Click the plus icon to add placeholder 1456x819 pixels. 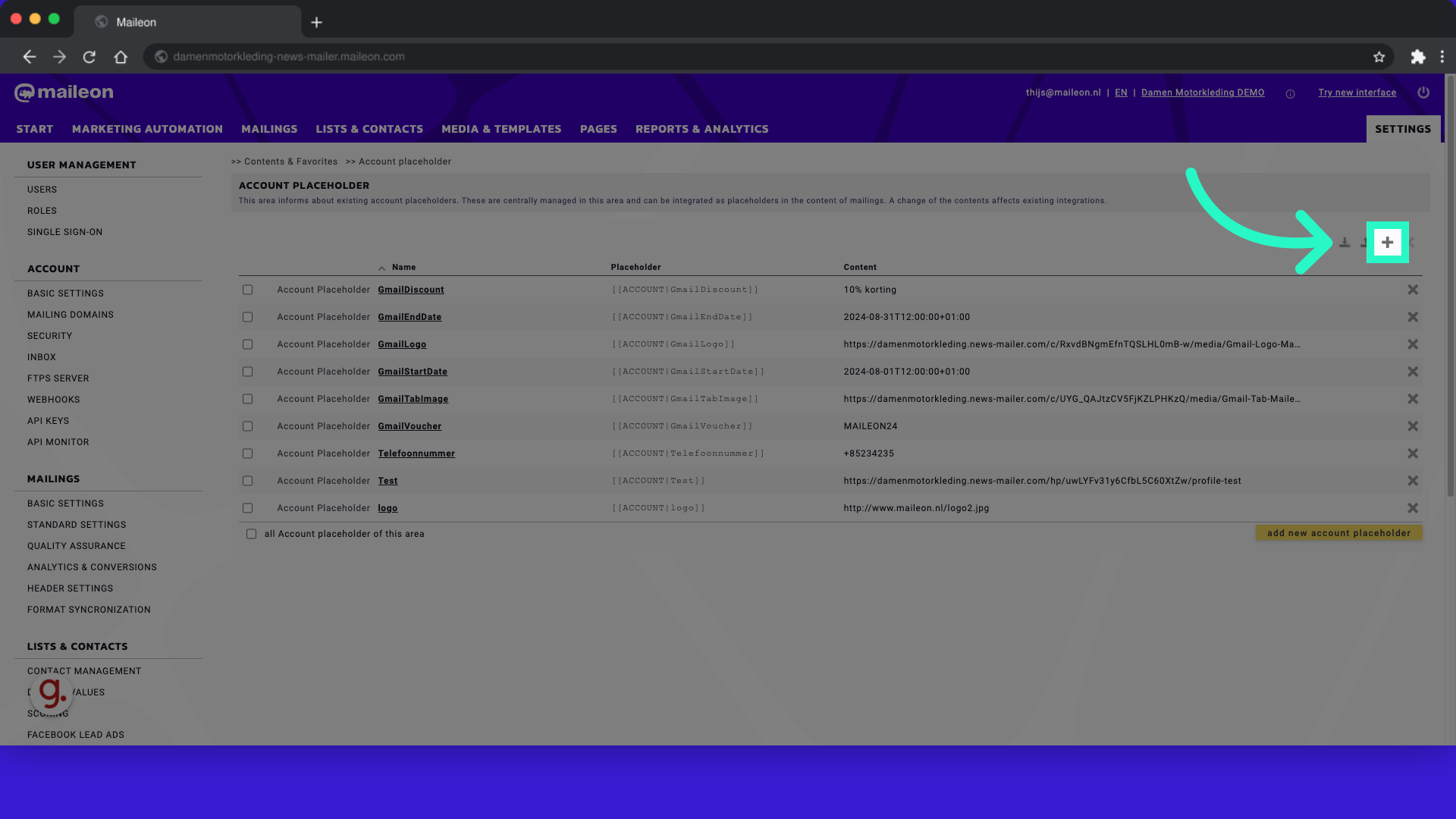(x=1387, y=243)
